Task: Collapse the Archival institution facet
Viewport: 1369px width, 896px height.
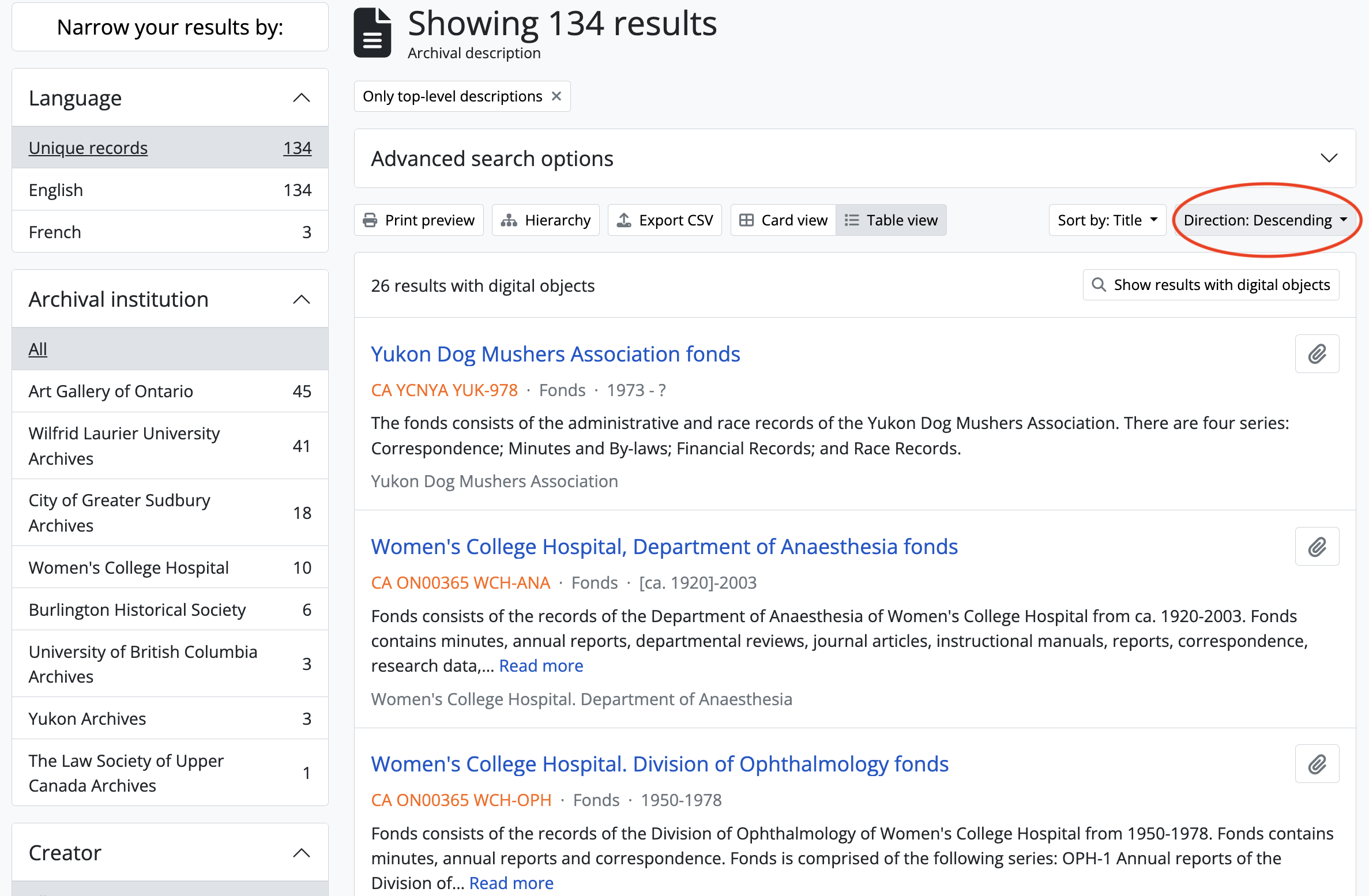Action: pos(301,299)
